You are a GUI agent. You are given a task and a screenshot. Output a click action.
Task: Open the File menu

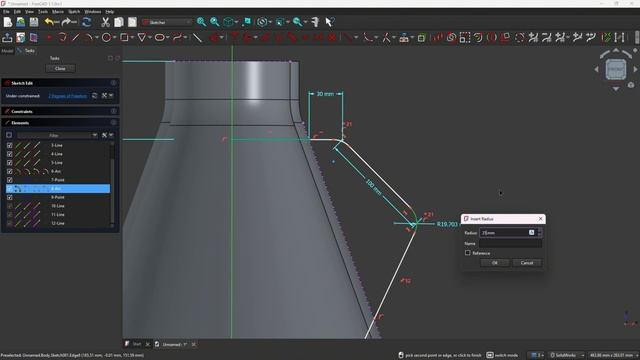point(6,12)
